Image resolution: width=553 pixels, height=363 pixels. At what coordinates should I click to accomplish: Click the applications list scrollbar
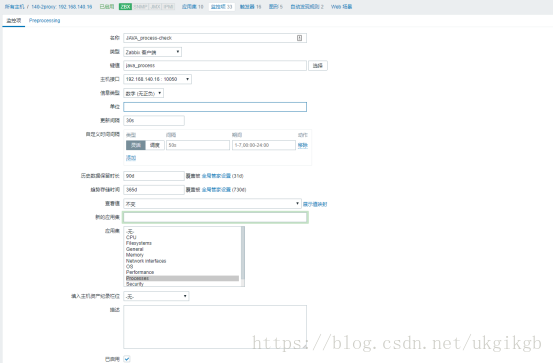click(x=243, y=256)
